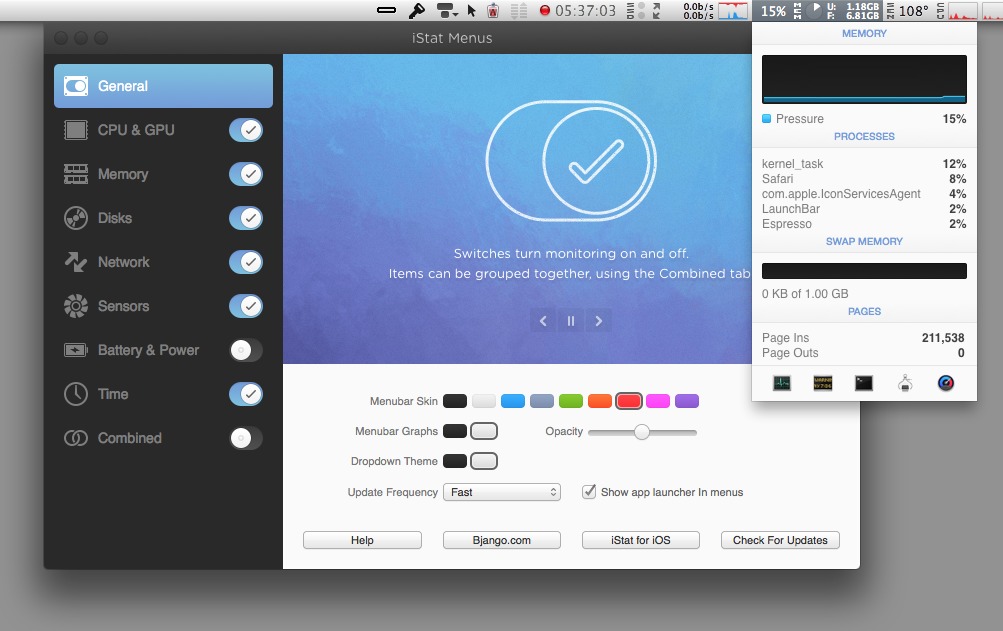Select the green menubar skin swatch
This screenshot has height=631, width=1003.
click(570, 401)
